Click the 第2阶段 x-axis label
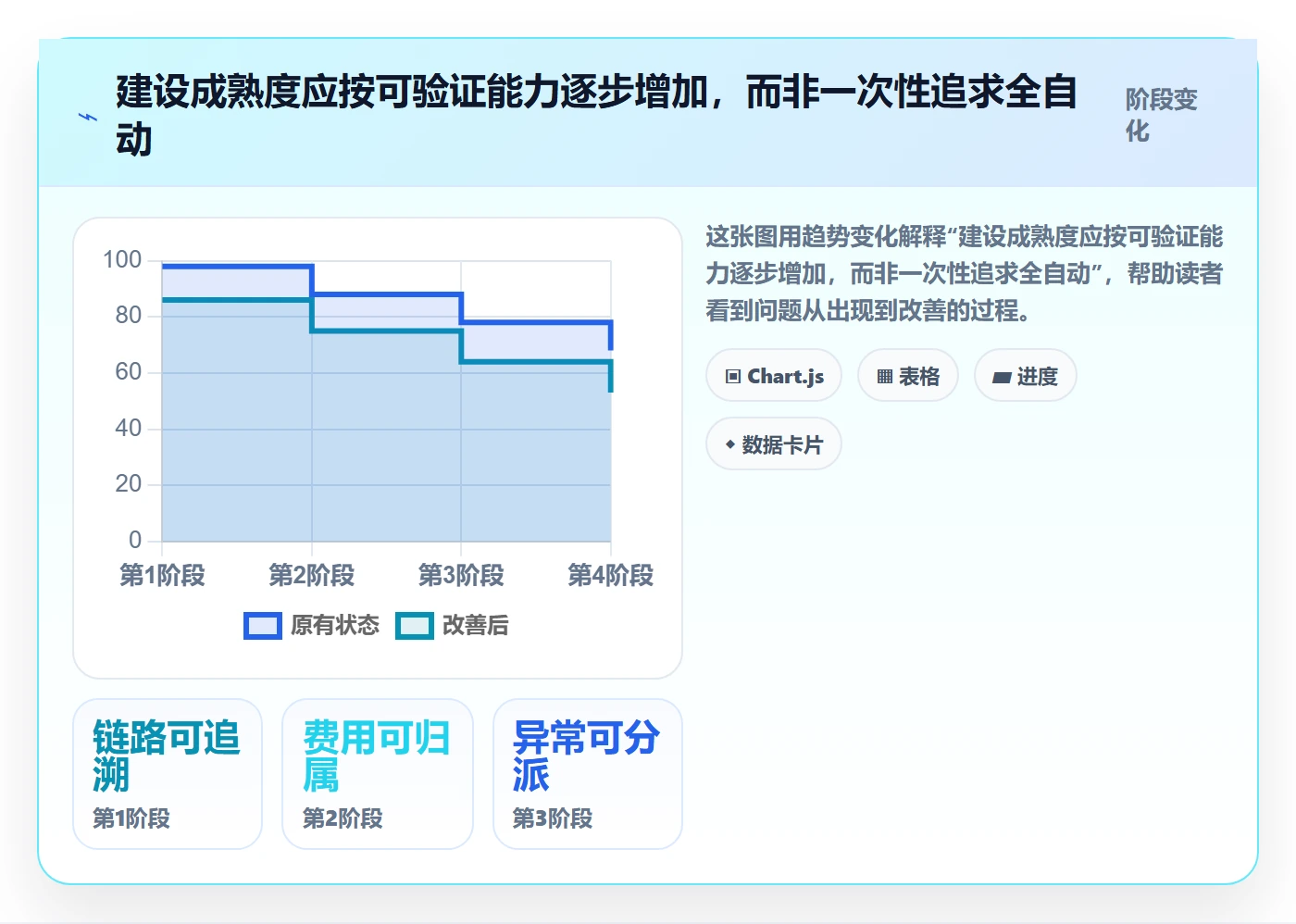 pos(312,575)
